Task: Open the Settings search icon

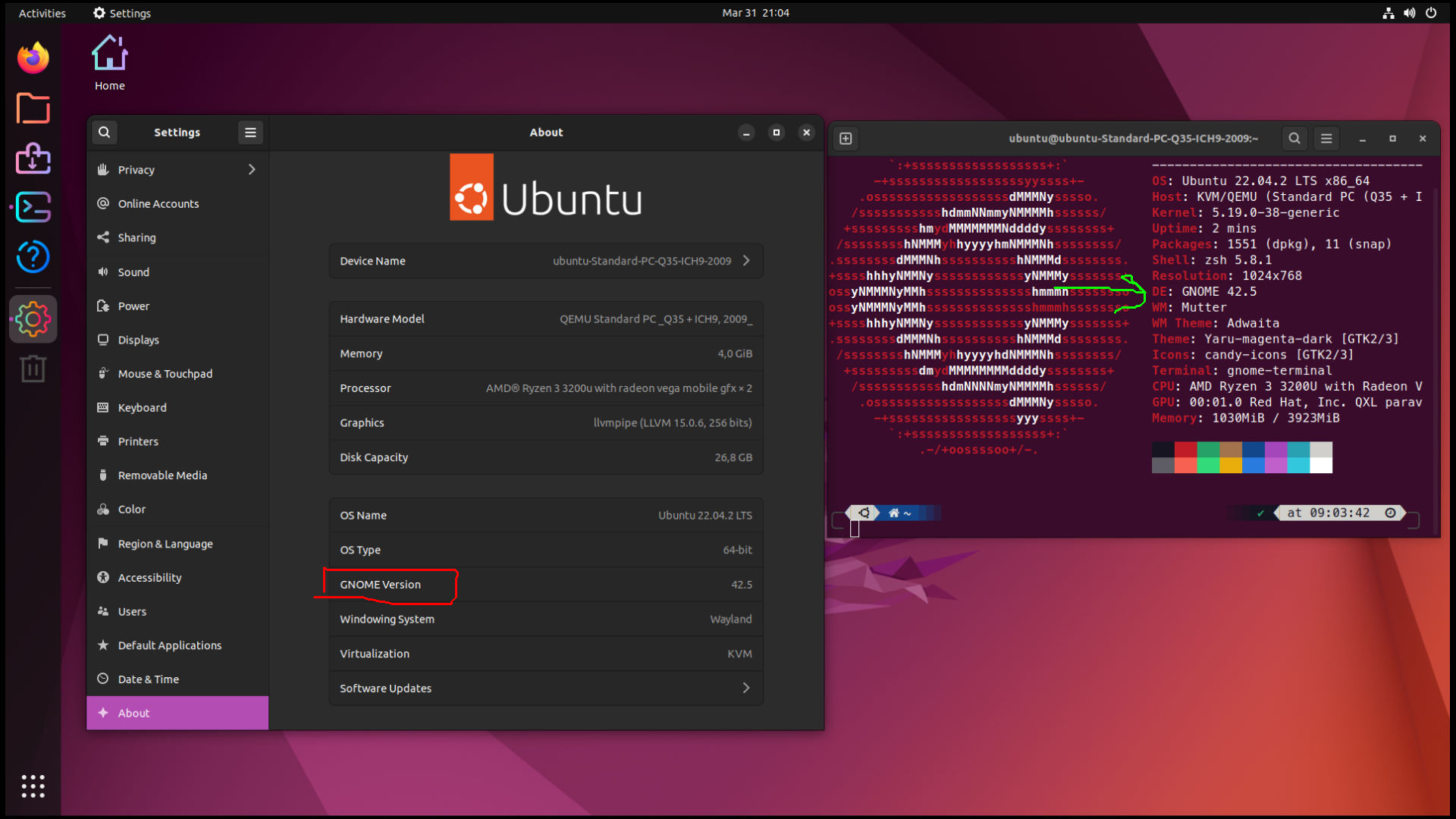Action: [x=105, y=132]
